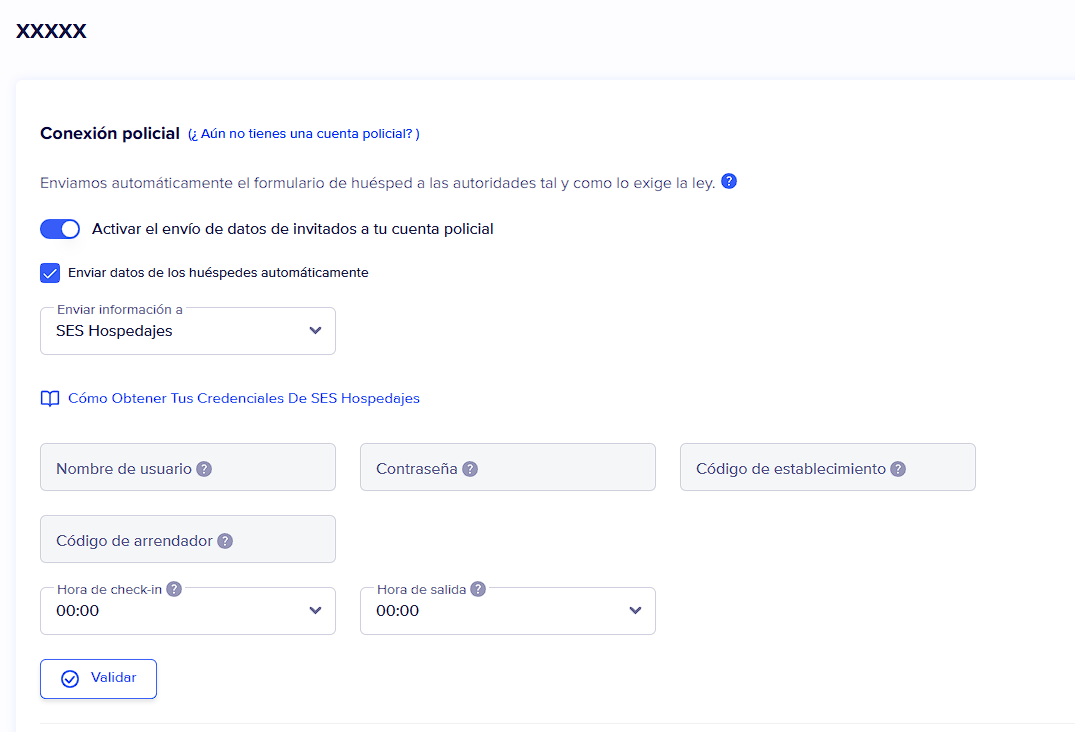Open the ¿Aún no tienes una cuenta policial? link
The width and height of the screenshot is (1075, 732).
[304, 134]
